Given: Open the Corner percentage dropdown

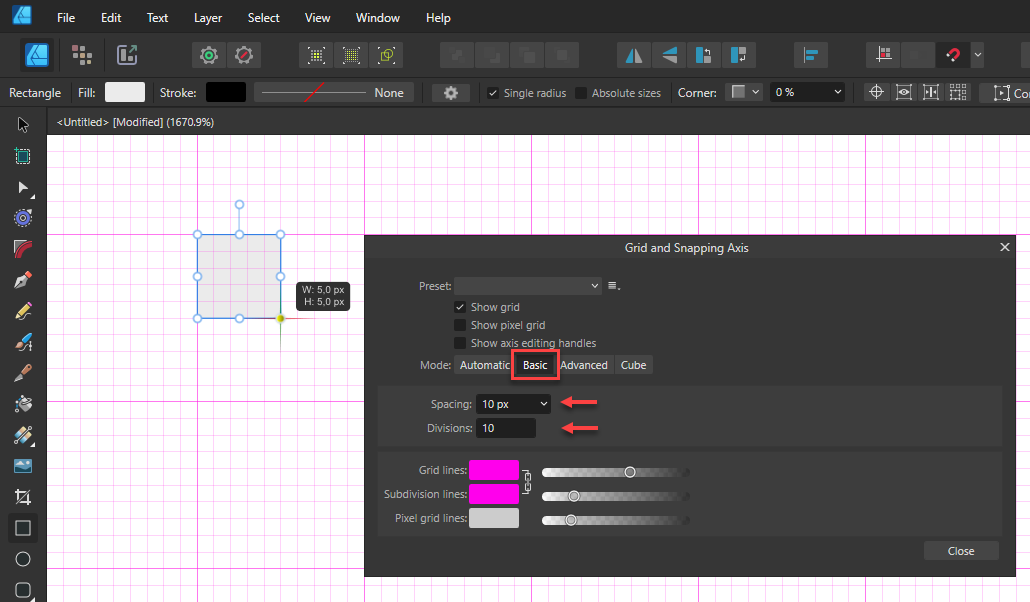Looking at the screenshot, I should coord(807,92).
